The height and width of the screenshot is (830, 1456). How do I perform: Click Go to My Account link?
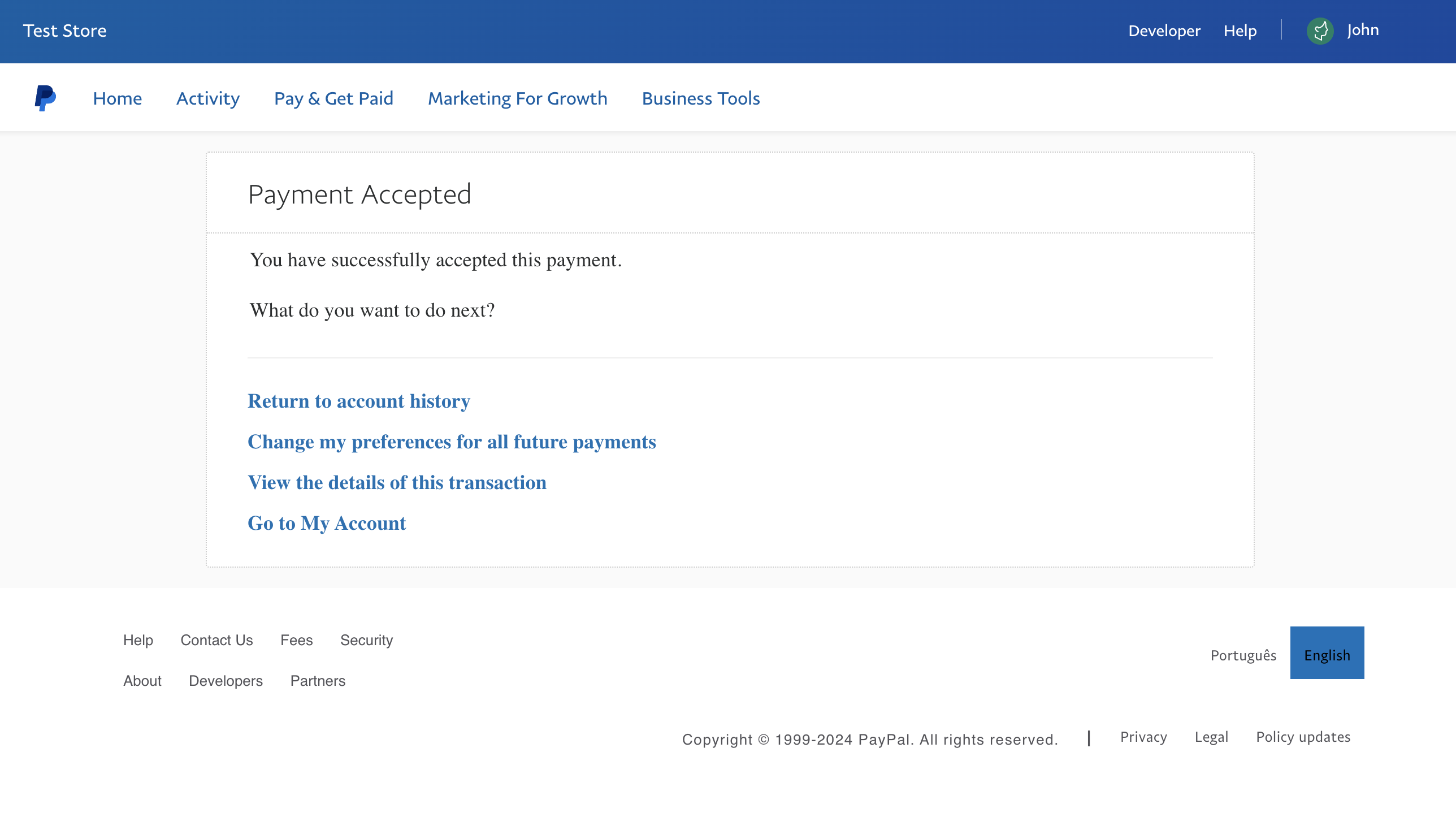point(327,524)
